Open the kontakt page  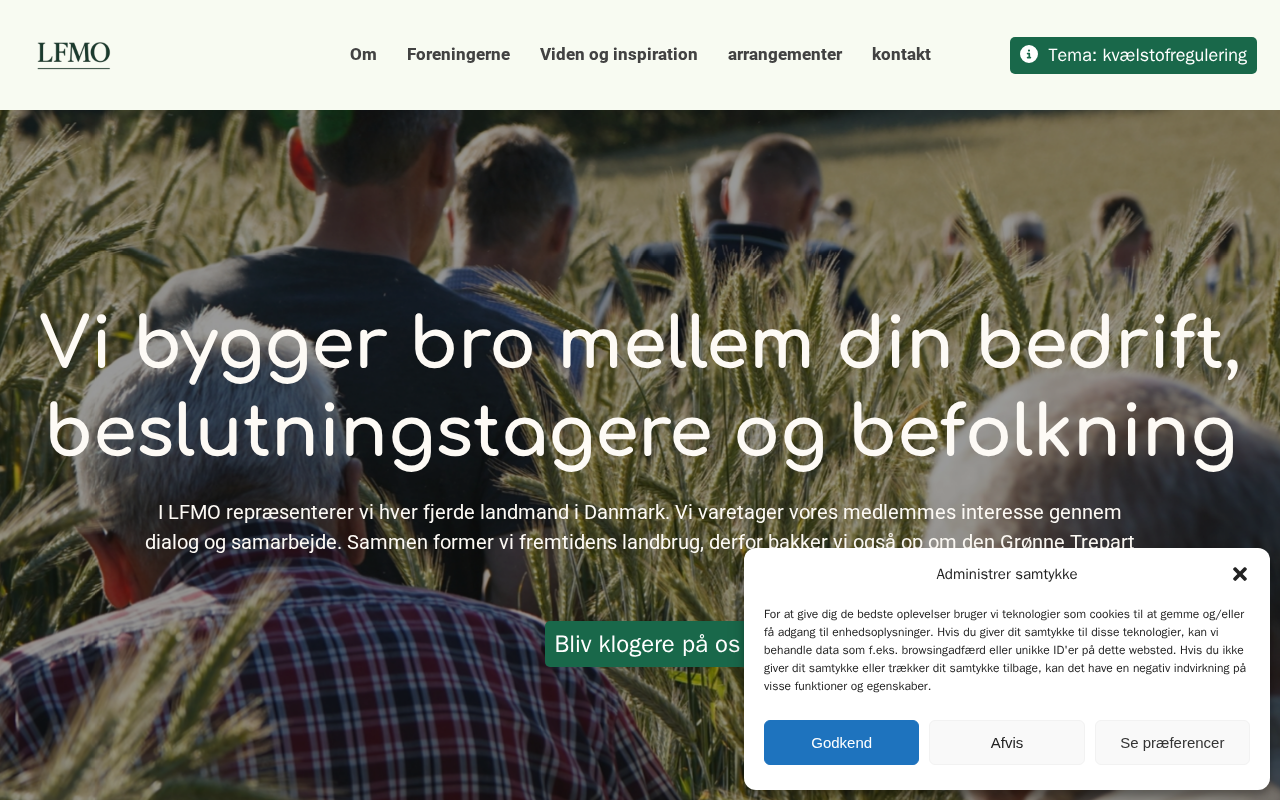click(x=901, y=54)
